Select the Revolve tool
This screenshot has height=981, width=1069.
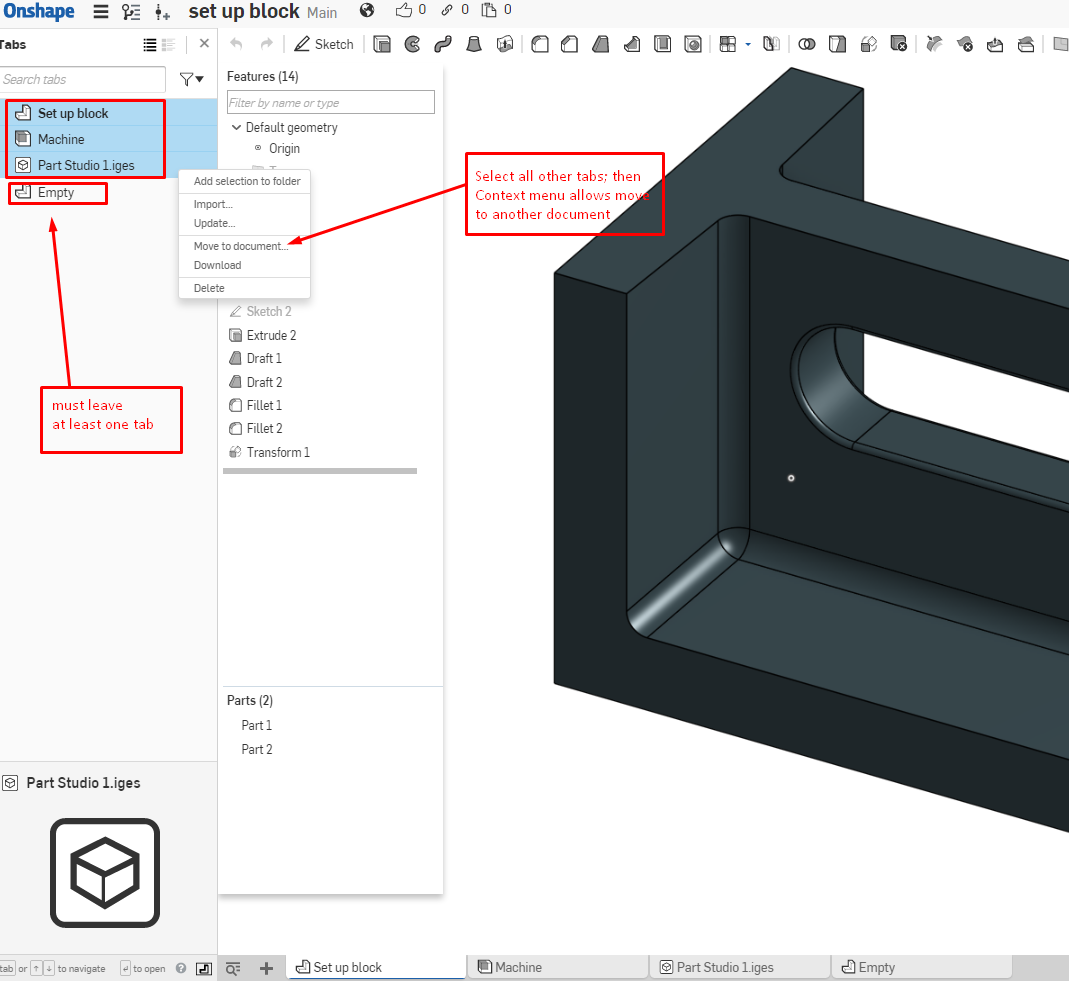(x=412, y=44)
